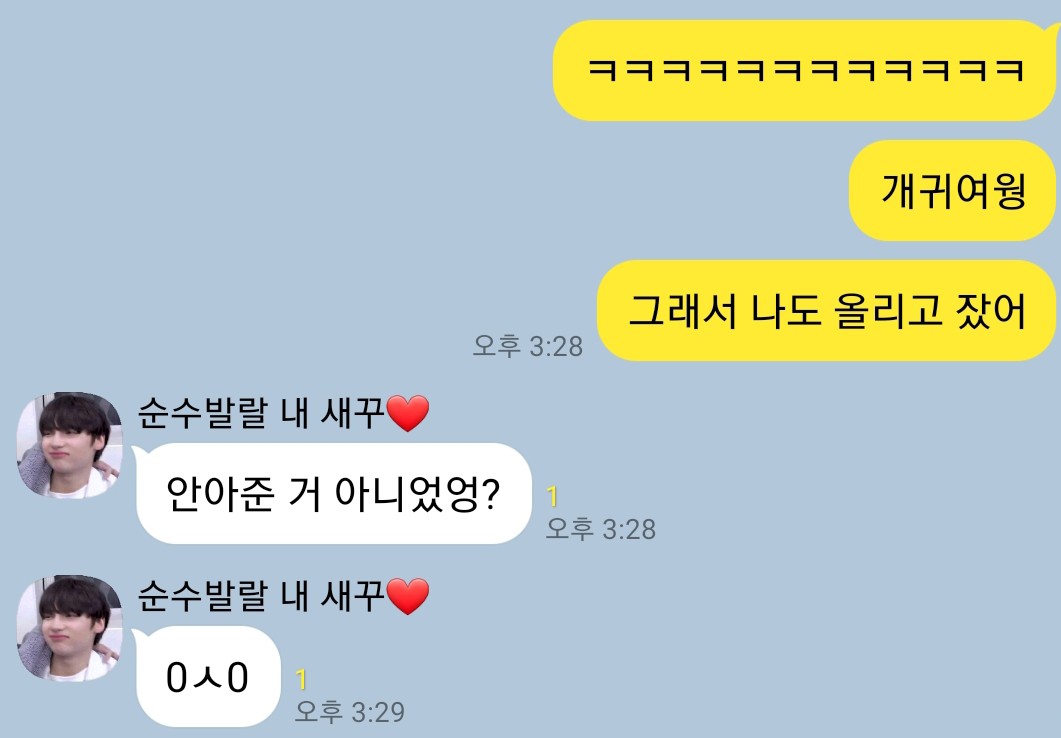
Task: Tap red heart emoji in upper sender name
Action: pos(407,413)
